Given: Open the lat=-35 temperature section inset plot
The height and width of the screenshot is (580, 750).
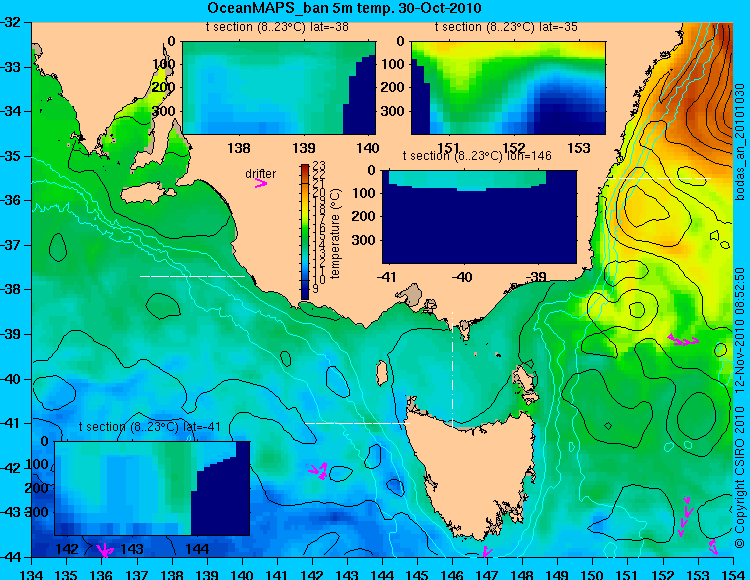Looking at the screenshot, I should pos(508,88).
